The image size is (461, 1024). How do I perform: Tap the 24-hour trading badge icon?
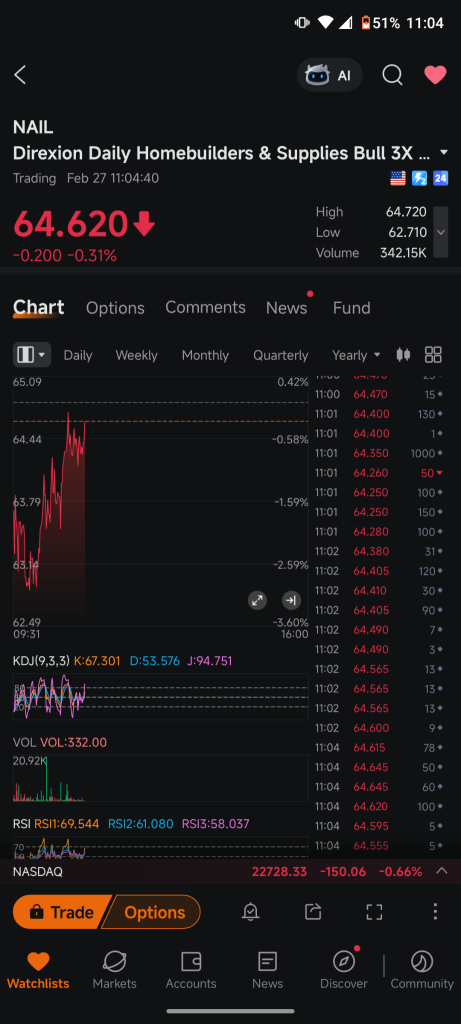coord(441,178)
